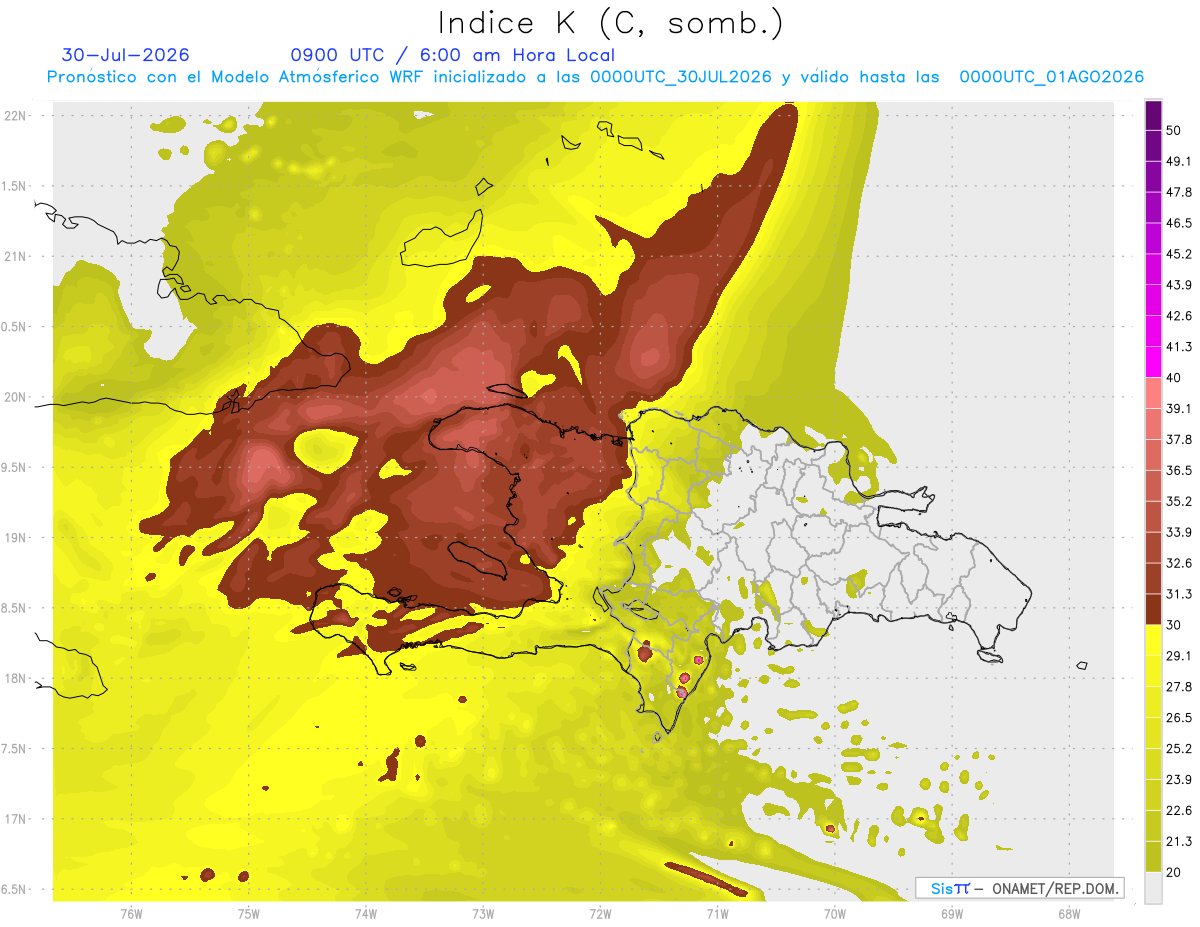Click the '30' color scale label
This screenshot has width=1200, height=927.
[x=1175, y=625]
